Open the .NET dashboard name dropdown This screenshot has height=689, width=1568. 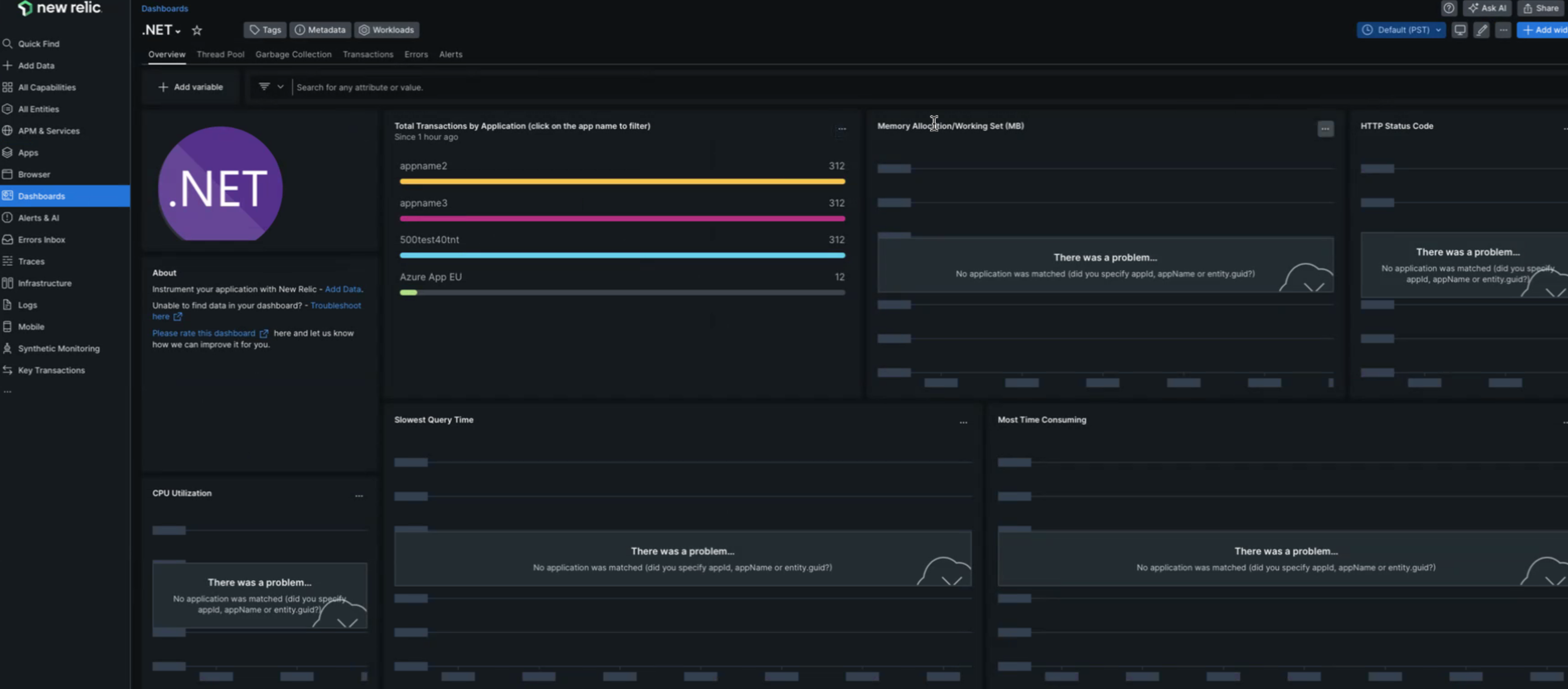161,30
